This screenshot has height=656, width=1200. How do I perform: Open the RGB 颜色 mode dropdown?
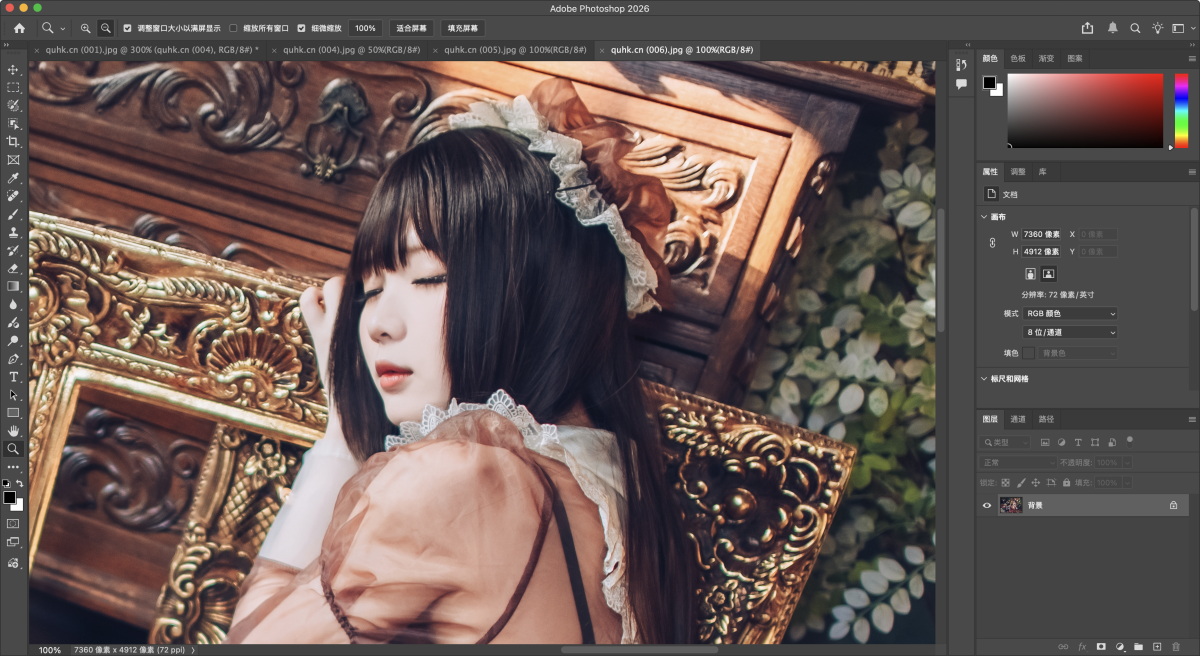1070,313
